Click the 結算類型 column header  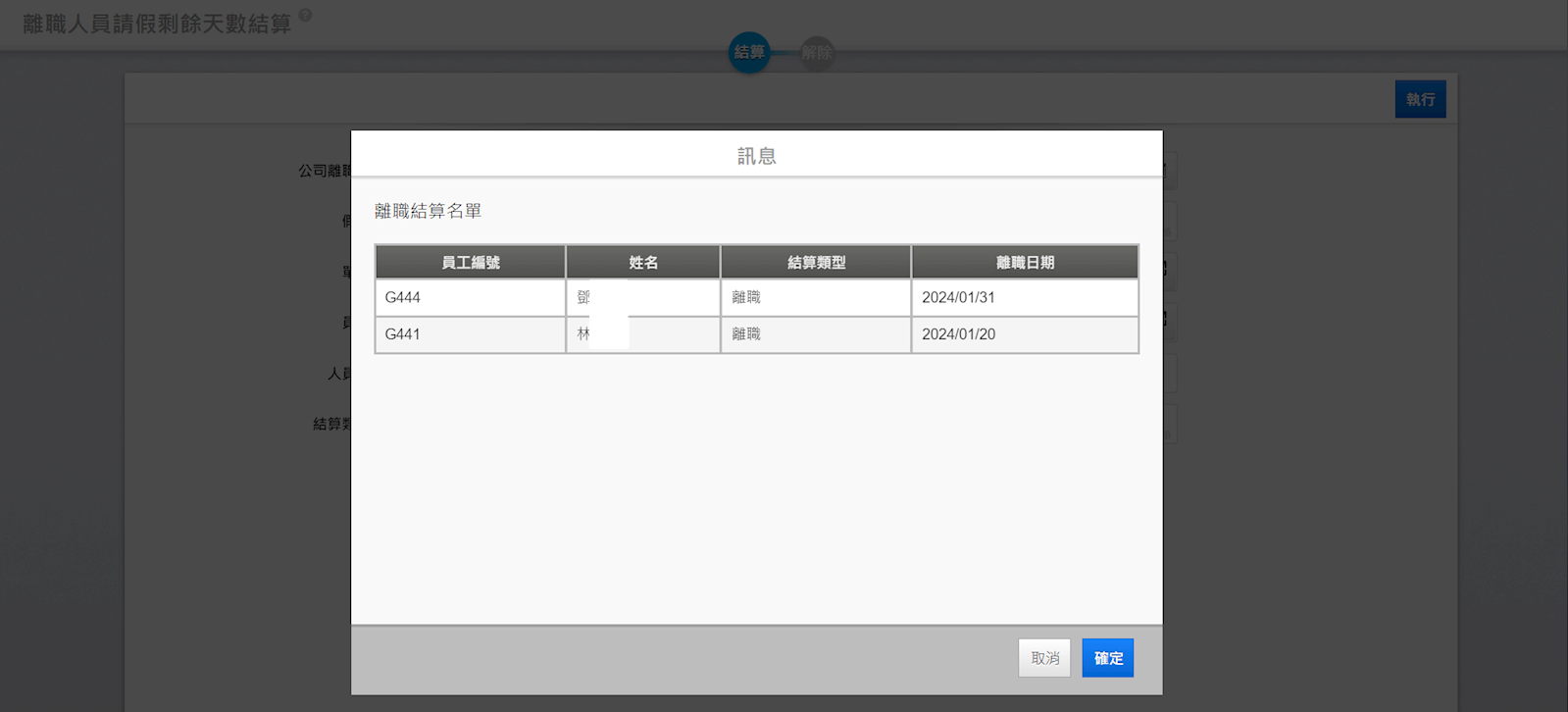click(x=816, y=262)
